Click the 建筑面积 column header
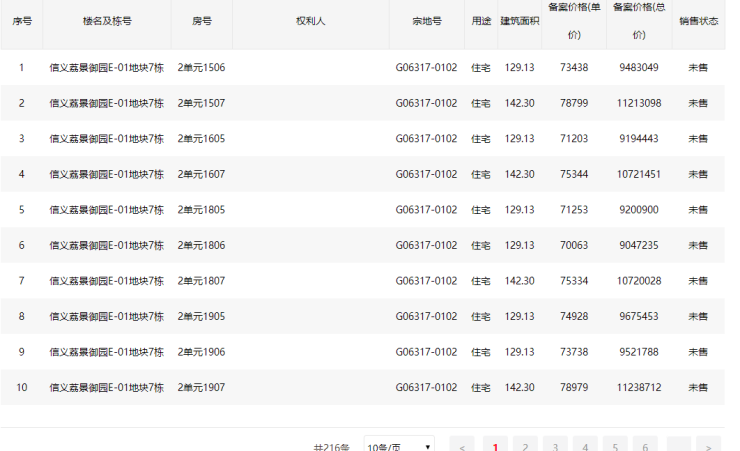The image size is (740, 451). (x=520, y=21)
